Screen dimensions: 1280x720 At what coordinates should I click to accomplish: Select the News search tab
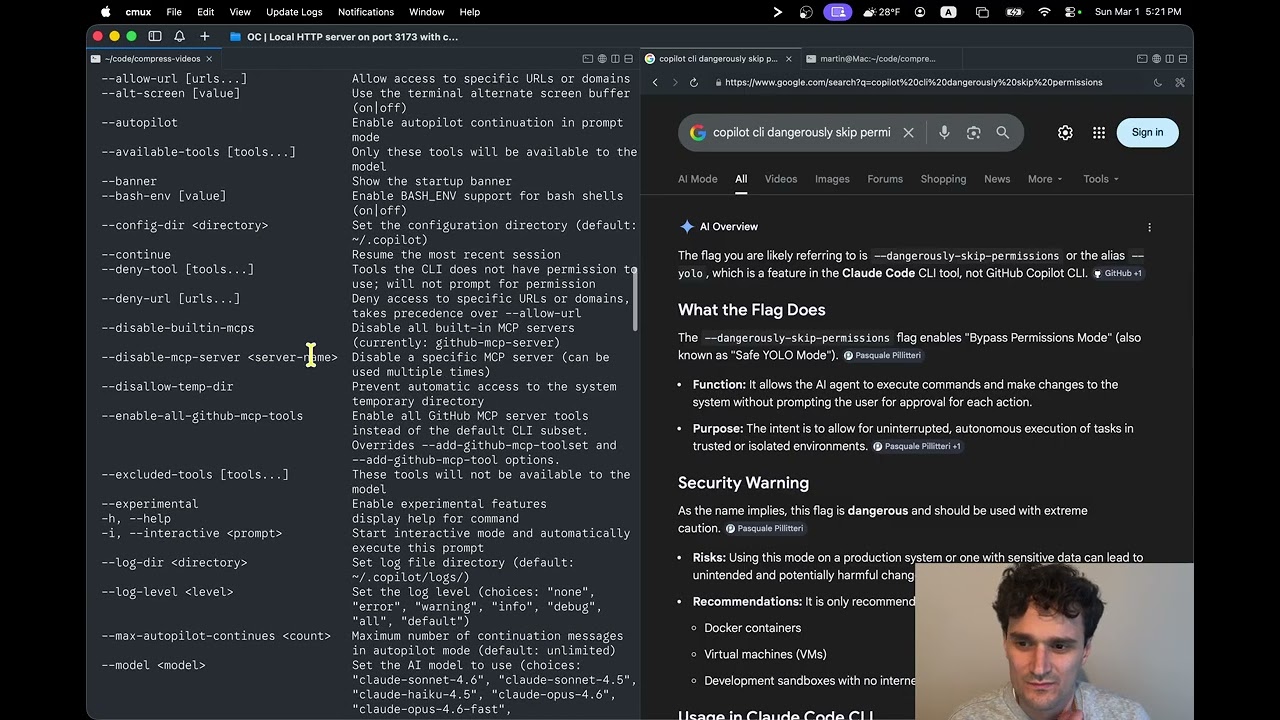tap(997, 179)
